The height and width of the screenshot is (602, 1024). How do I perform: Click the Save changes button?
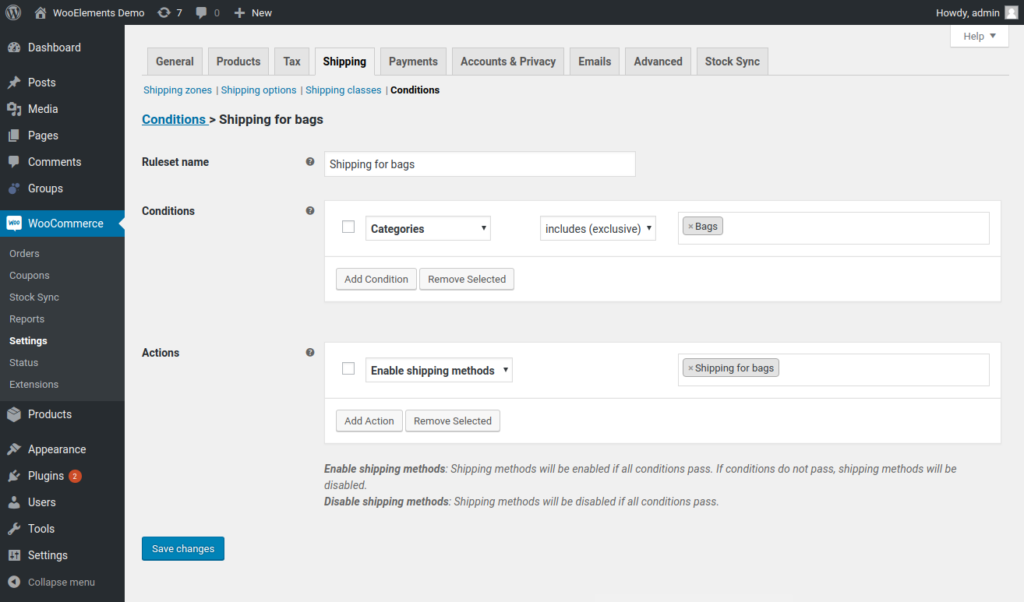[182, 548]
